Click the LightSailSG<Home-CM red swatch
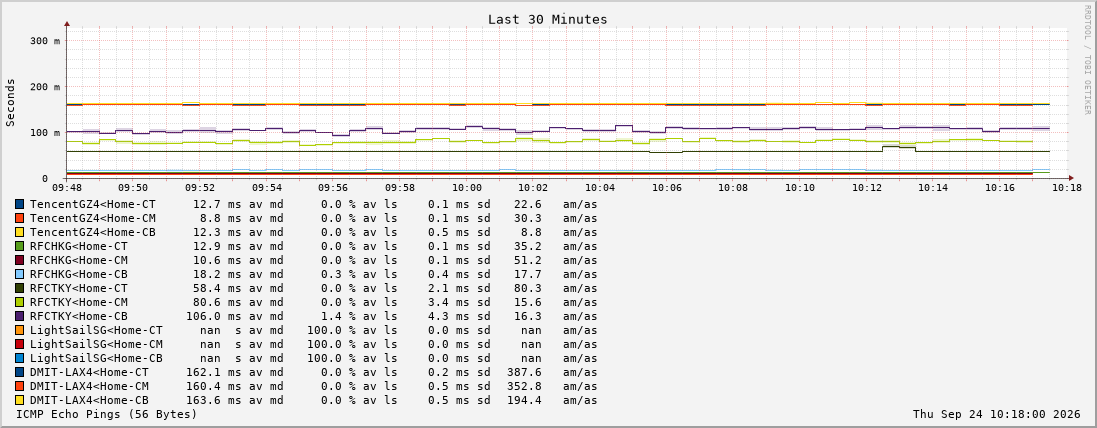Screen dimensions: 1097x428 [x=20, y=344]
